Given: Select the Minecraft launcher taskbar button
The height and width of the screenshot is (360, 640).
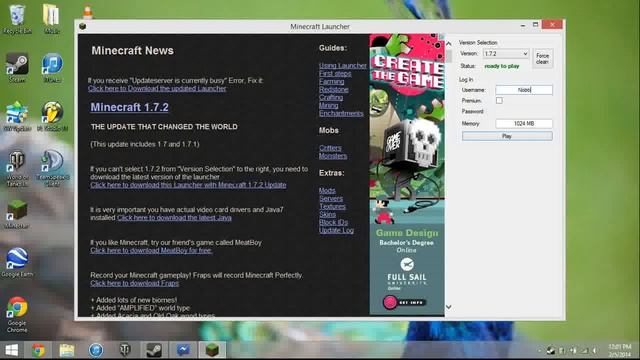Looking at the screenshot, I should [212, 350].
